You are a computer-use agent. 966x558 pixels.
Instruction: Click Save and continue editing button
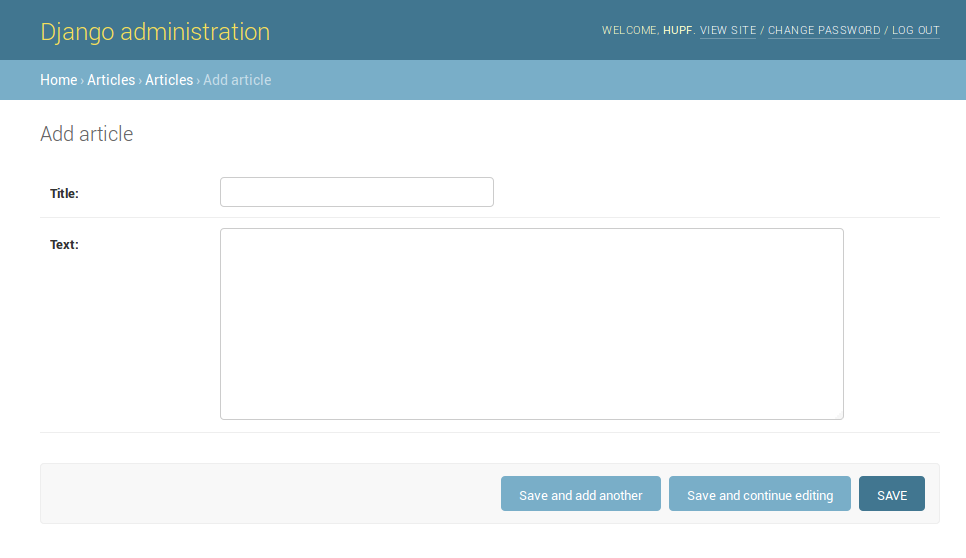pos(760,493)
